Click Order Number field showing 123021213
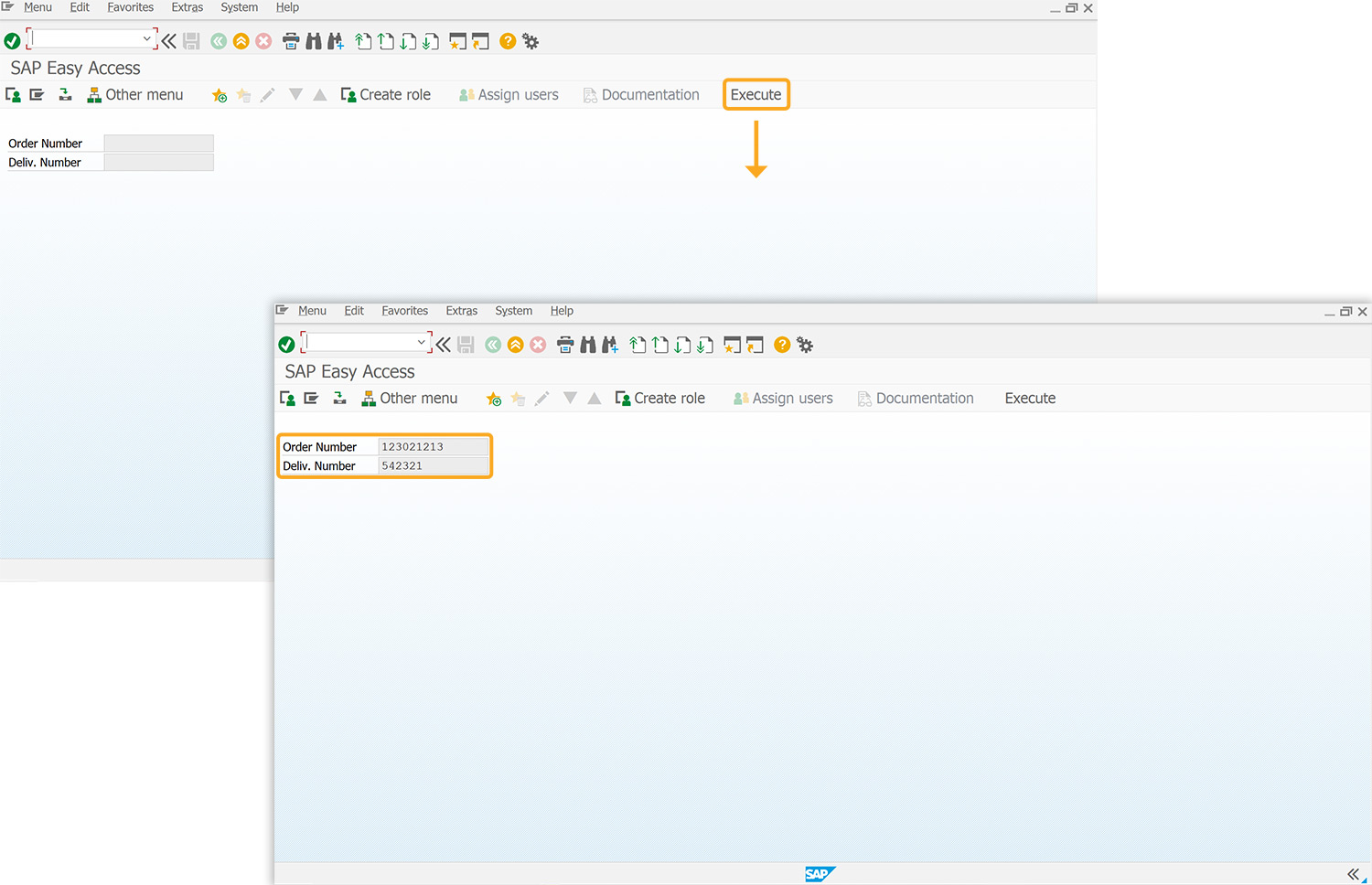This screenshot has width=1372, height=885. pyautogui.click(x=434, y=447)
